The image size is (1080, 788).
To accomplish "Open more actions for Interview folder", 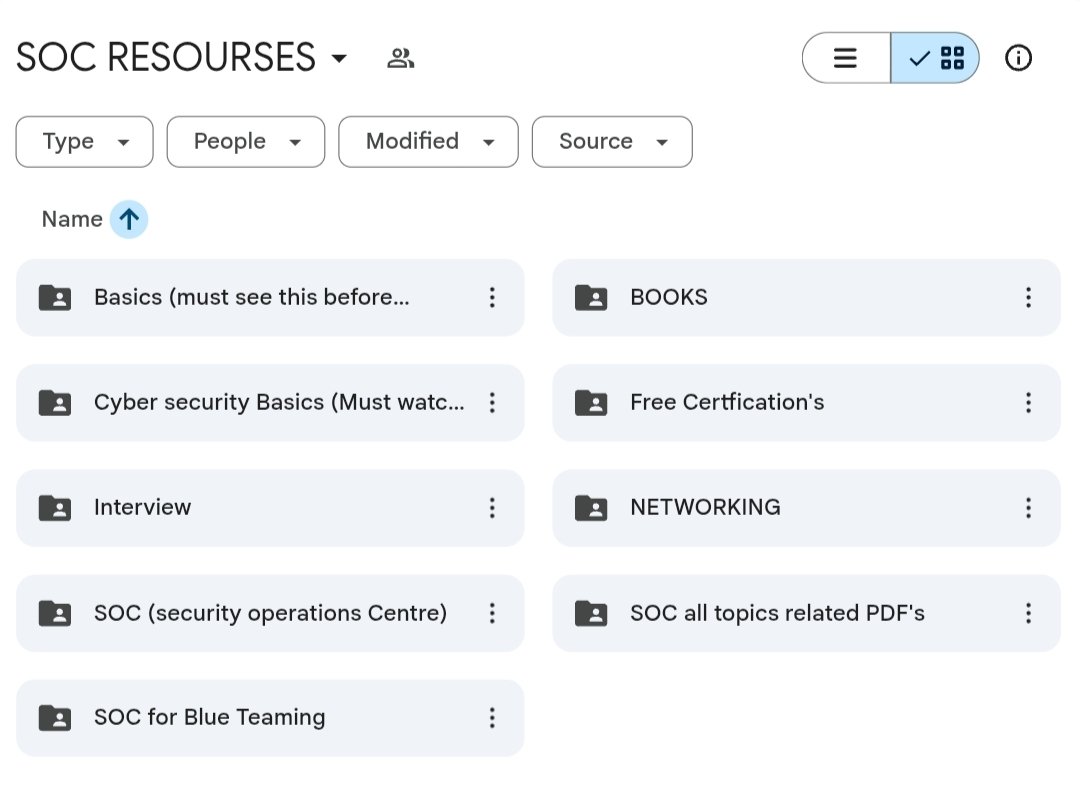I will pyautogui.click(x=492, y=508).
